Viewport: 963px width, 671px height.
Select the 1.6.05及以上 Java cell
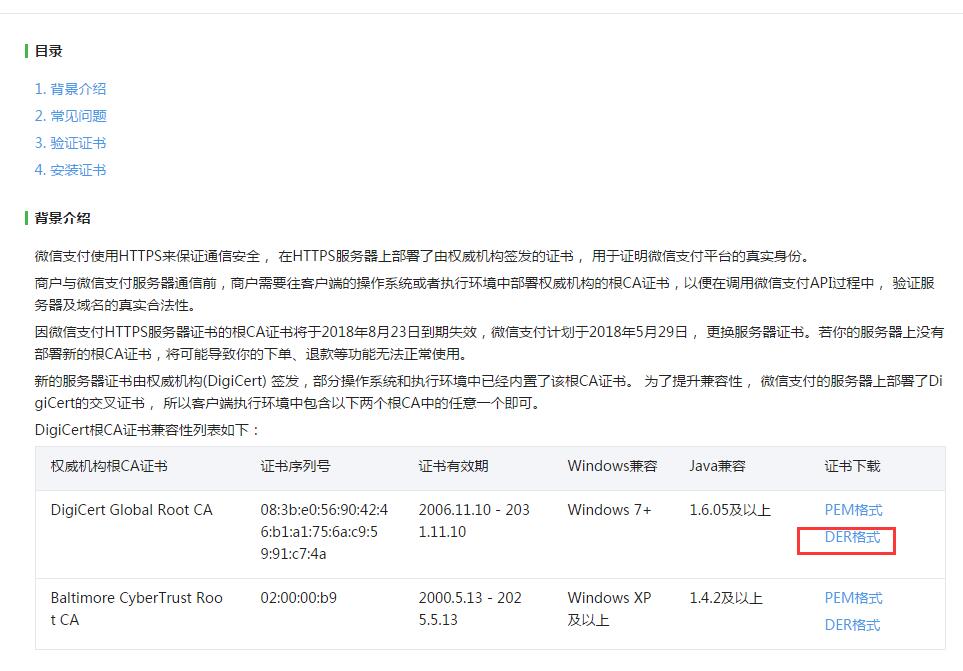pyautogui.click(x=730, y=510)
